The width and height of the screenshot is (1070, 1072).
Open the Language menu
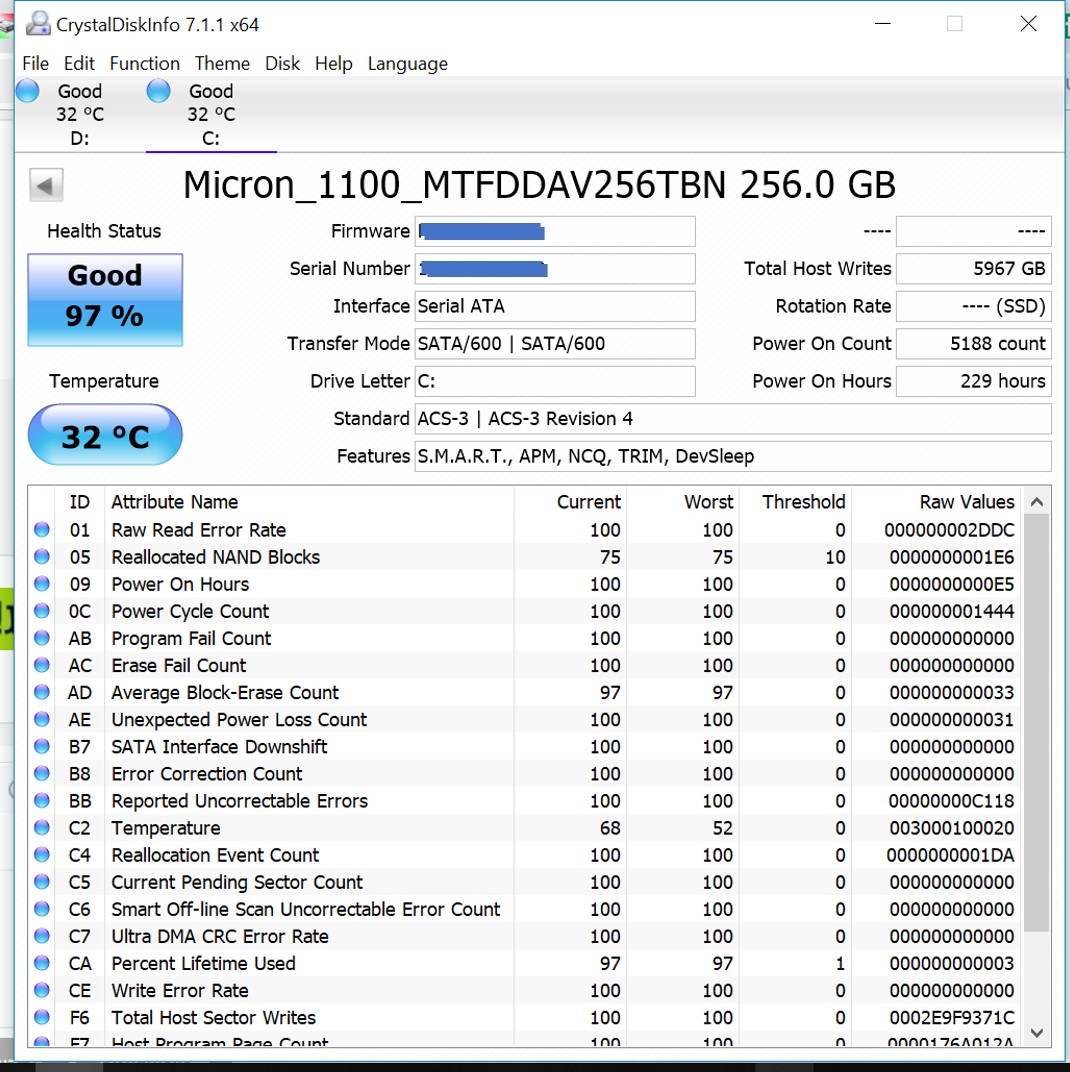click(407, 63)
